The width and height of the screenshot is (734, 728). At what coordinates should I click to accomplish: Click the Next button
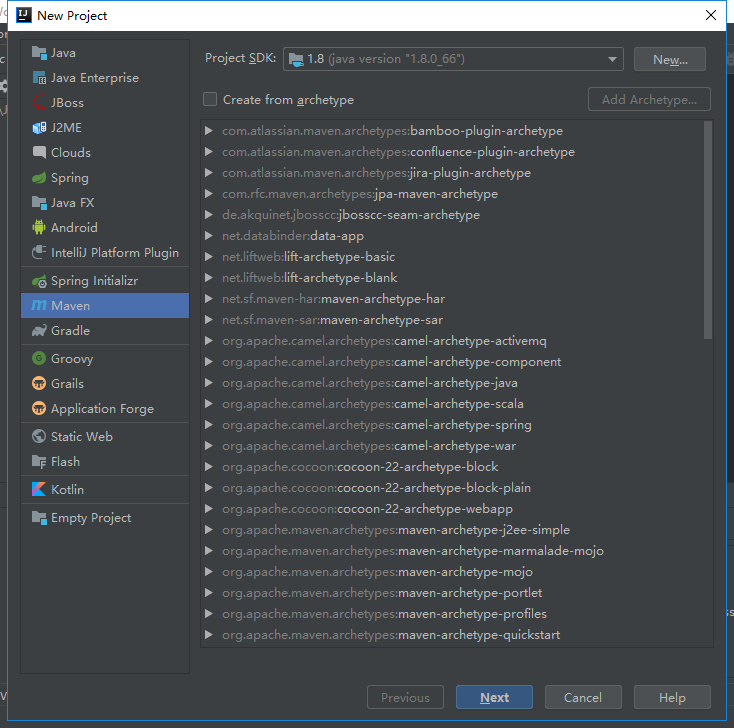494,698
